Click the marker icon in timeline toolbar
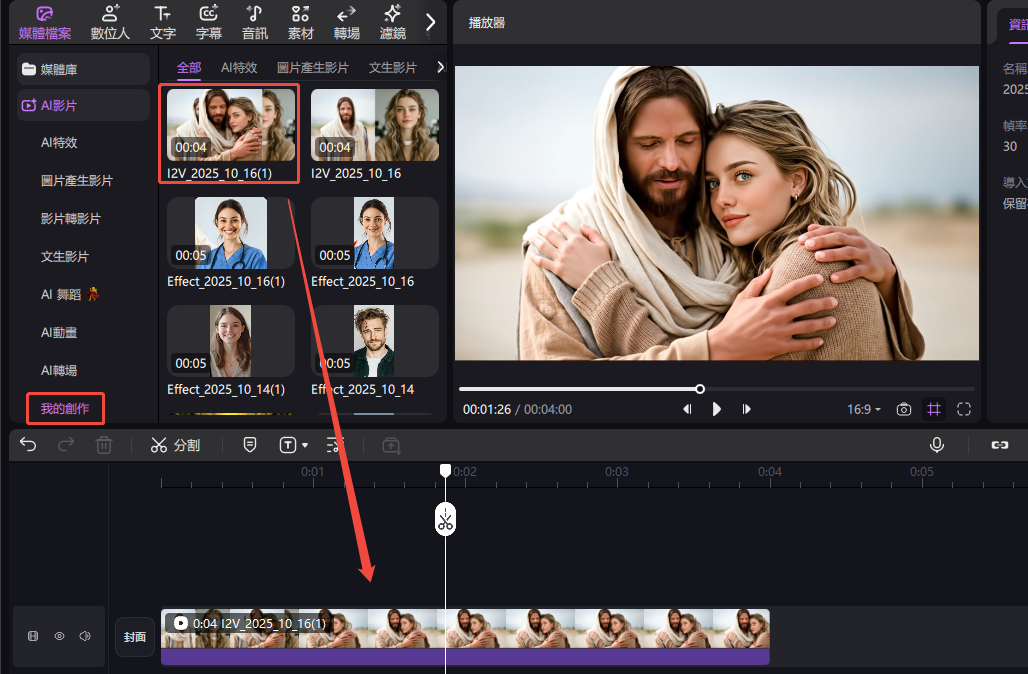This screenshot has height=674, width=1028. [250, 445]
